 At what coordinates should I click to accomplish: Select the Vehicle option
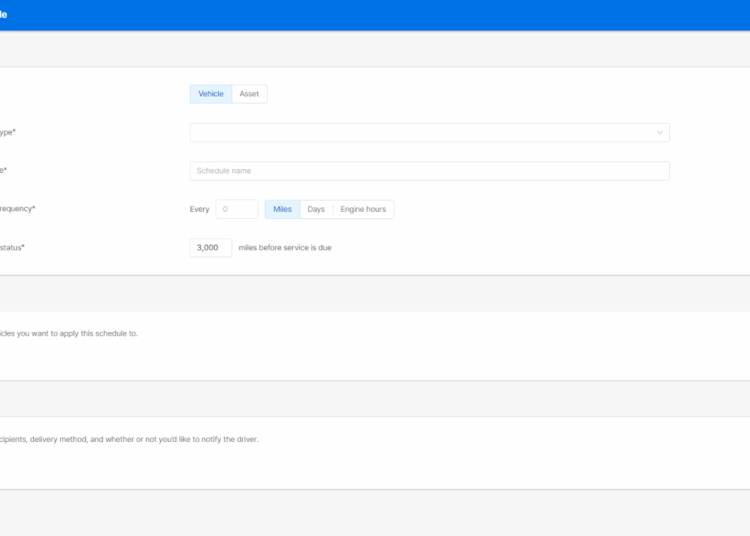(x=211, y=94)
